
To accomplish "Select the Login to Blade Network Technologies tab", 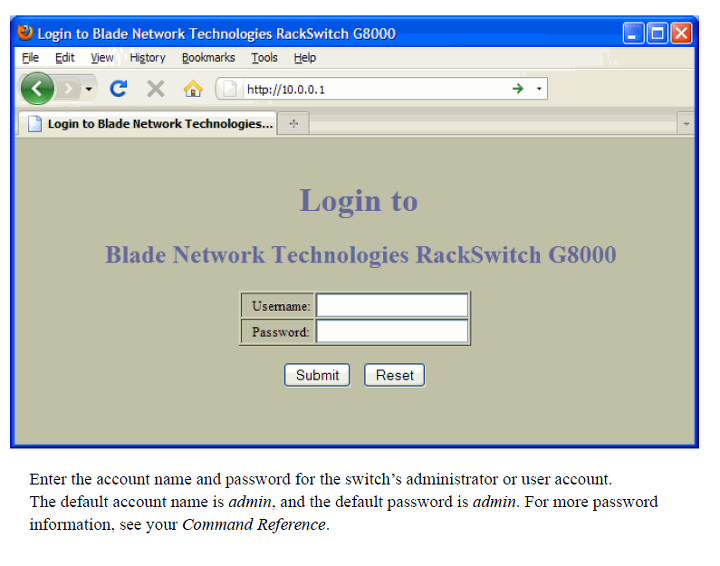I will [x=147, y=123].
